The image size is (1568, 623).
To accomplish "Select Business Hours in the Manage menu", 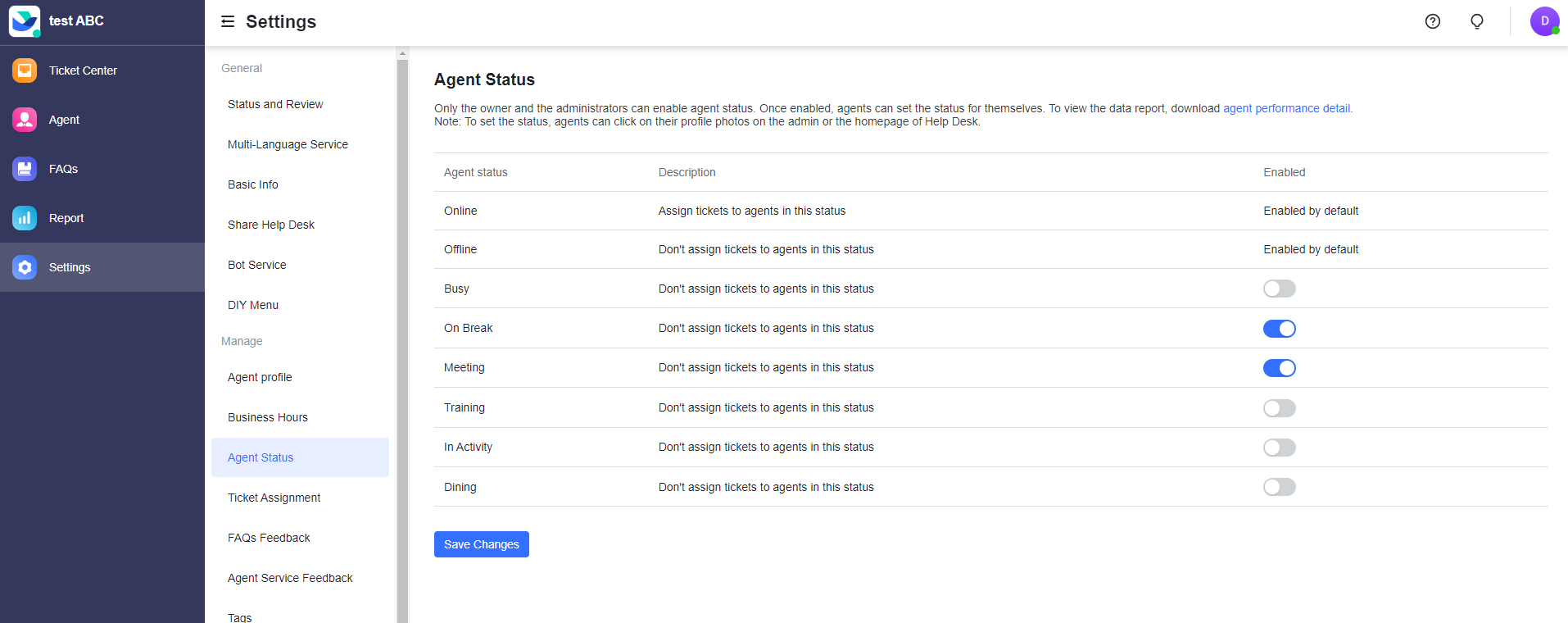I will [268, 417].
